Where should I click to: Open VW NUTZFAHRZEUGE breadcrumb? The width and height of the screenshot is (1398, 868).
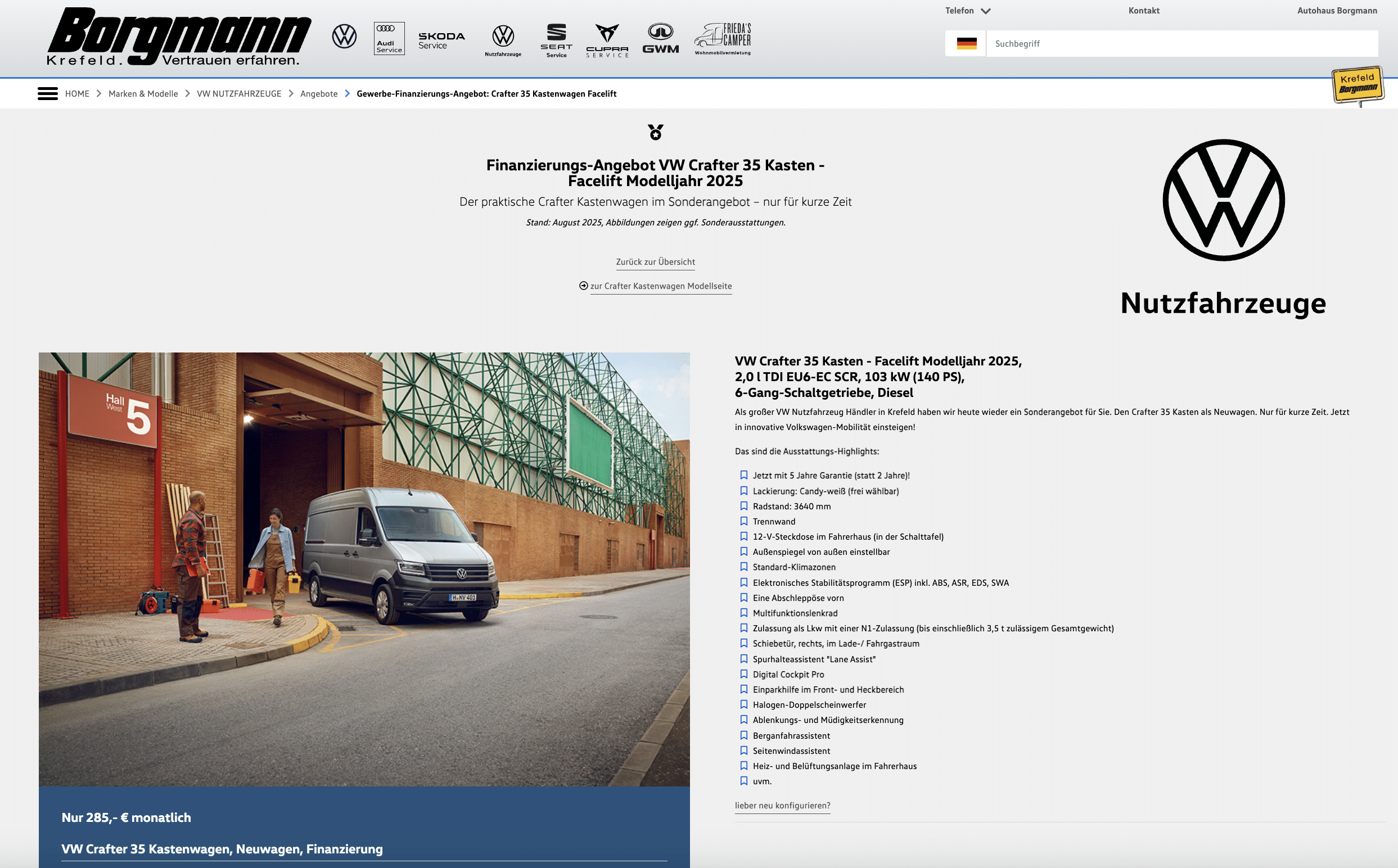pos(239,93)
